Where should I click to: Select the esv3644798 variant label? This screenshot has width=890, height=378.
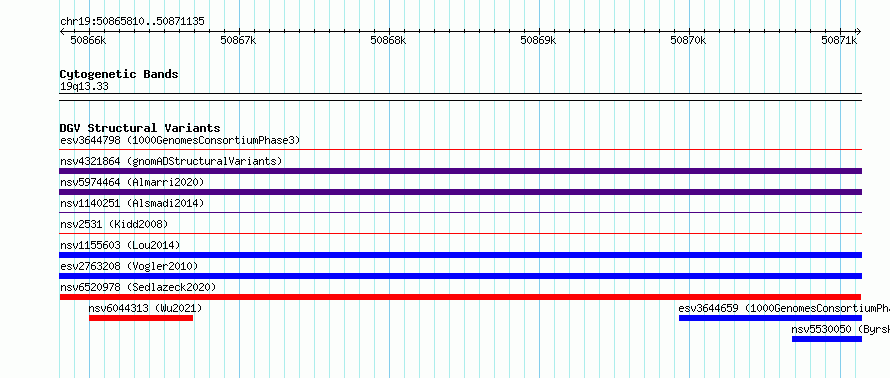[180, 140]
